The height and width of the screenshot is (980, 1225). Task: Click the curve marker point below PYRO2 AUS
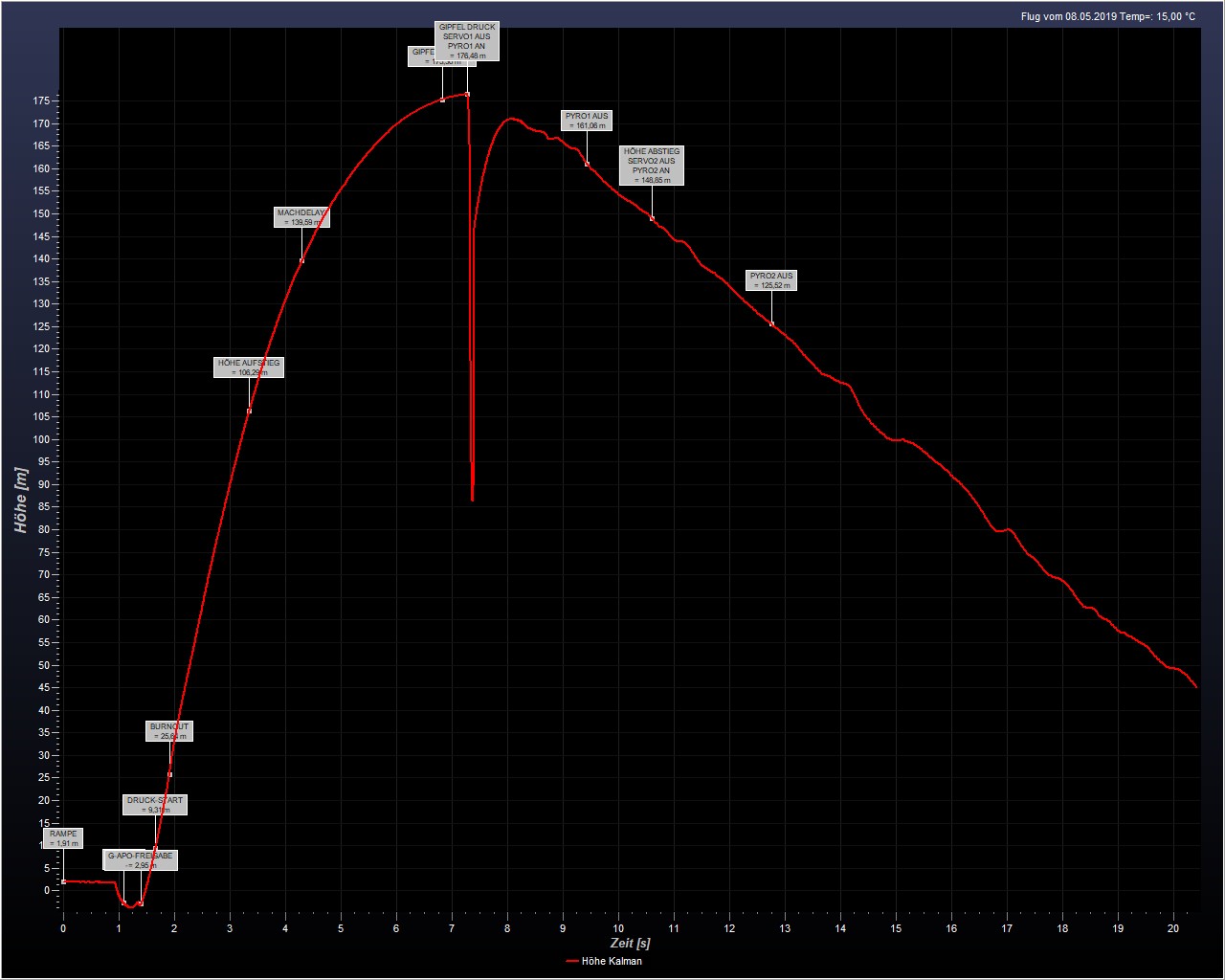pyautogui.click(x=771, y=324)
